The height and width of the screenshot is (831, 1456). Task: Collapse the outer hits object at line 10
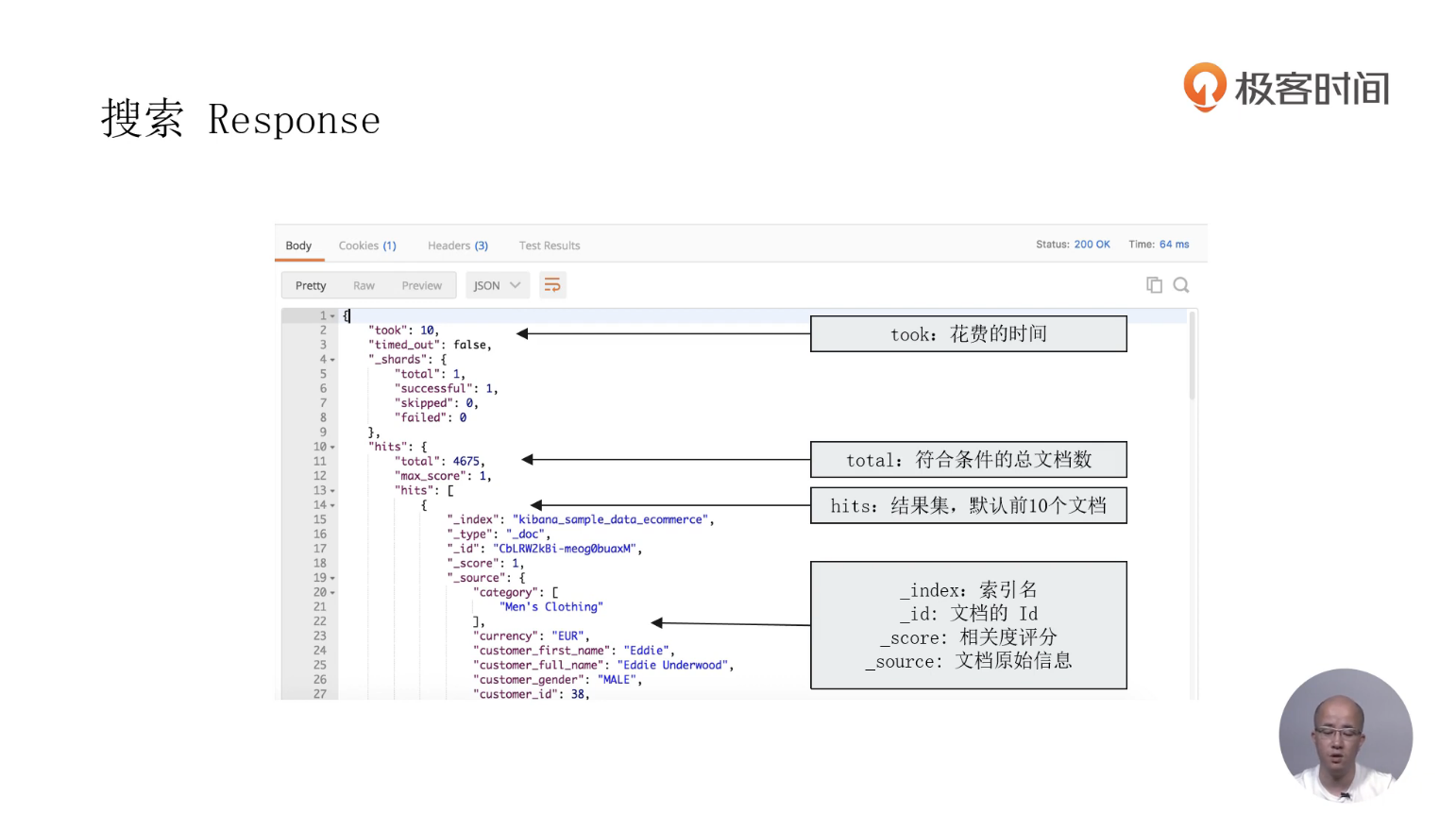(332, 448)
